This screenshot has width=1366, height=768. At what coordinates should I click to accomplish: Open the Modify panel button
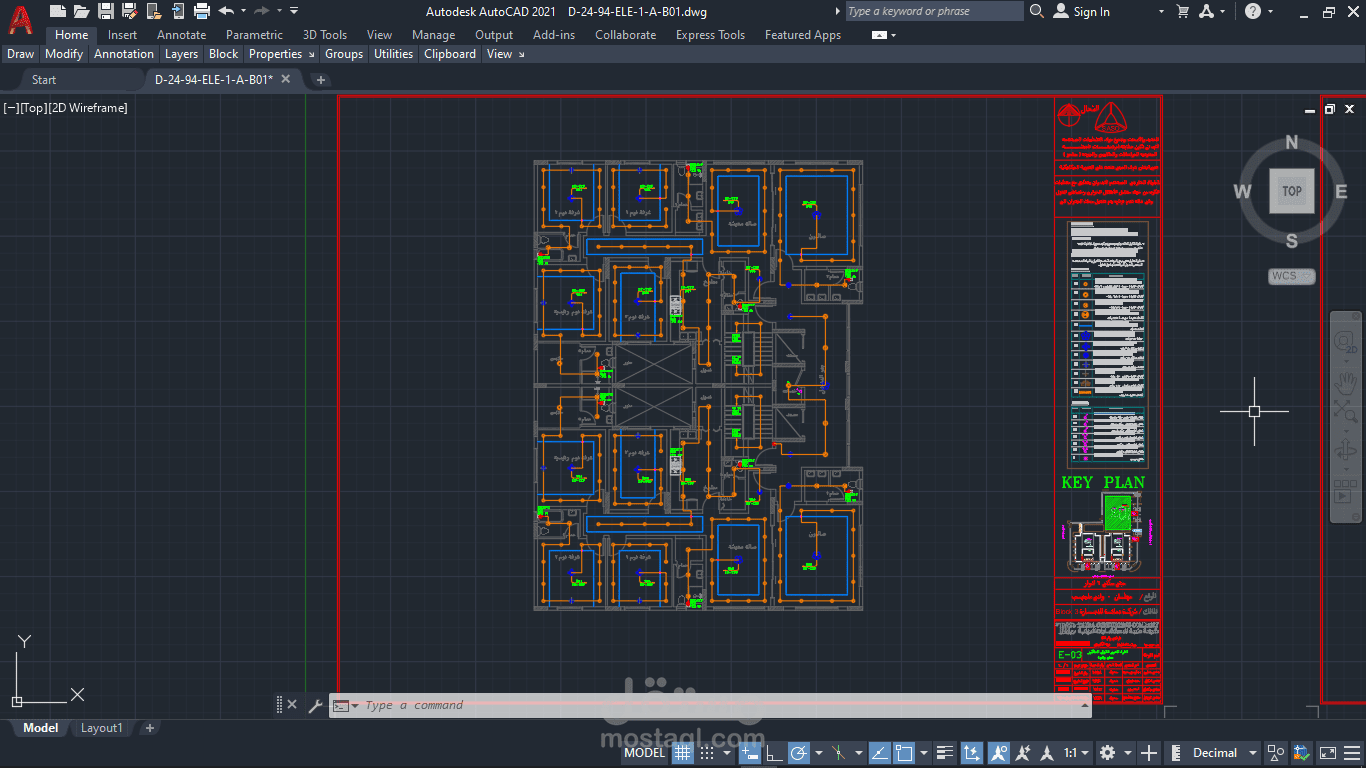point(64,54)
